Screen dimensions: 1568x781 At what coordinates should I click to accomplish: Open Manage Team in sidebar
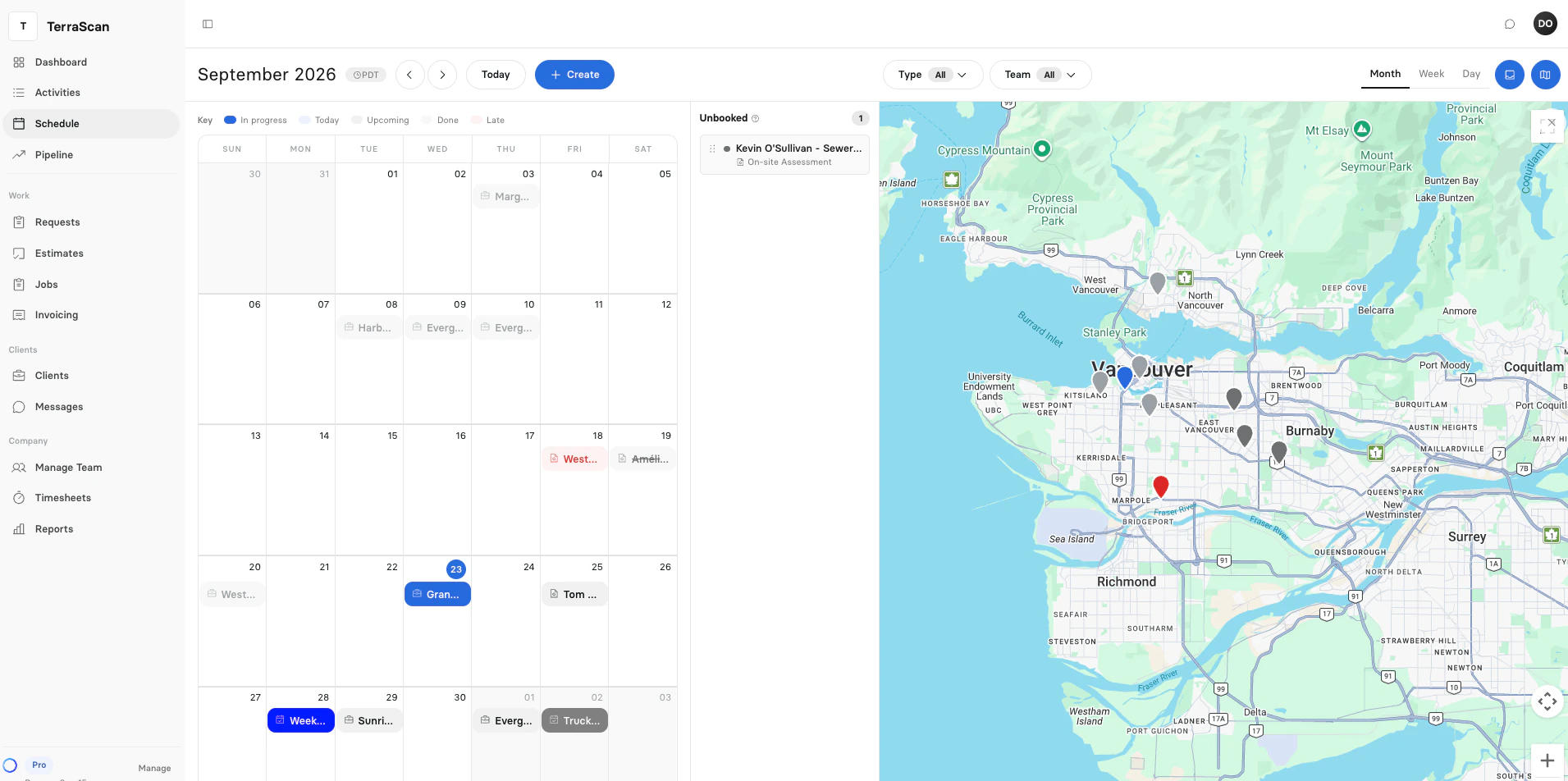pos(91,468)
